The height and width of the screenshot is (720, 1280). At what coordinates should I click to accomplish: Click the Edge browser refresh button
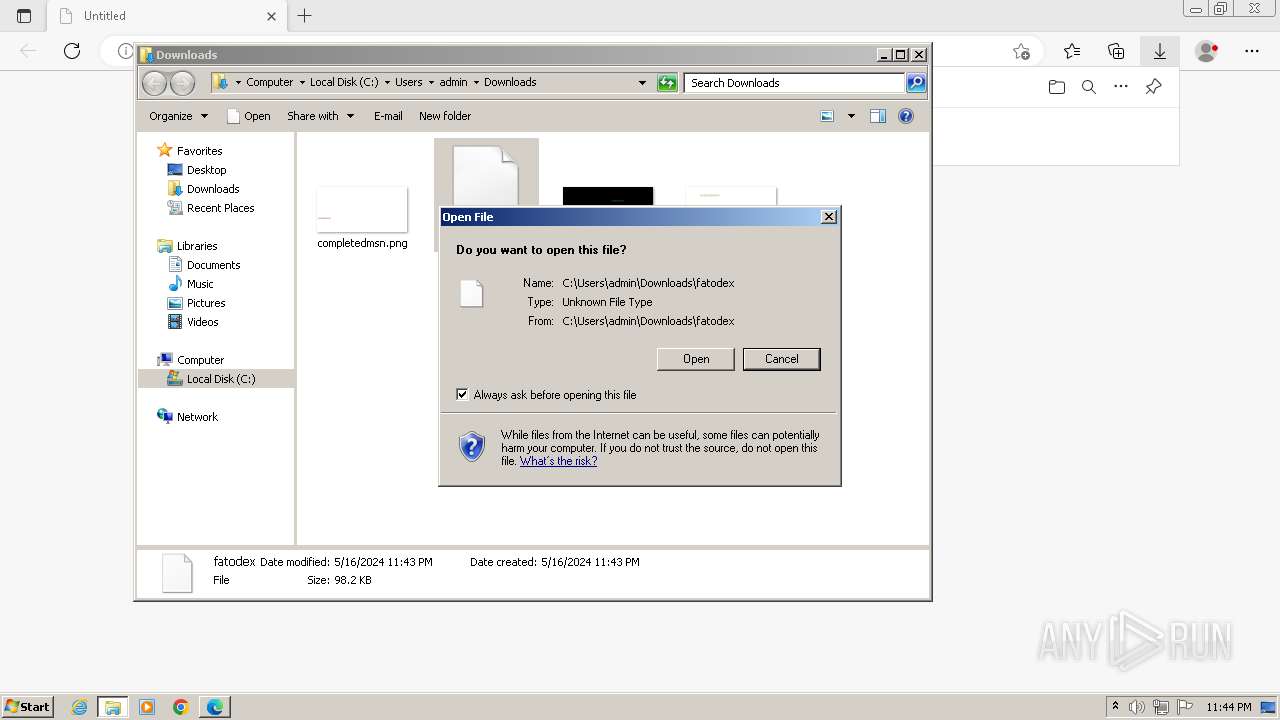click(x=72, y=51)
